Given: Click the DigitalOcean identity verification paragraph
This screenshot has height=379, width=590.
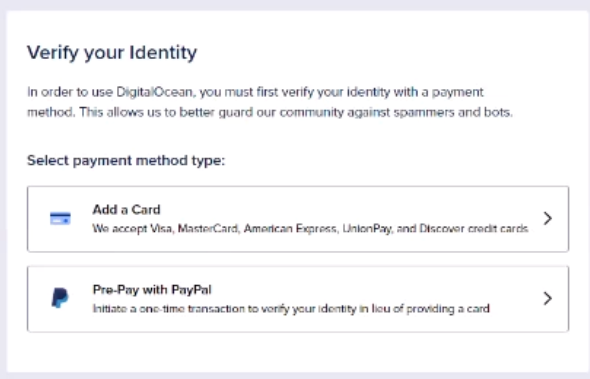Looking at the screenshot, I should [x=270, y=102].
